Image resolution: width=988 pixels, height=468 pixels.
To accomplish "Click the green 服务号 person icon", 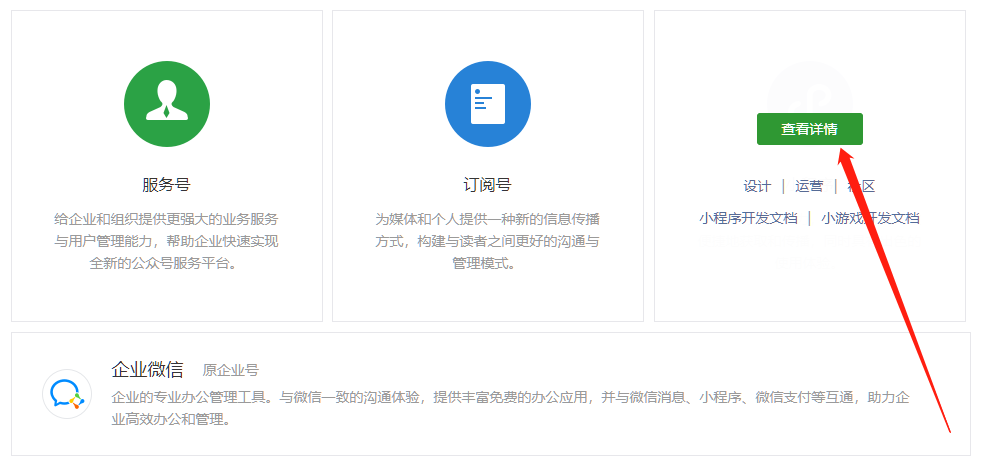I will 167,104.
